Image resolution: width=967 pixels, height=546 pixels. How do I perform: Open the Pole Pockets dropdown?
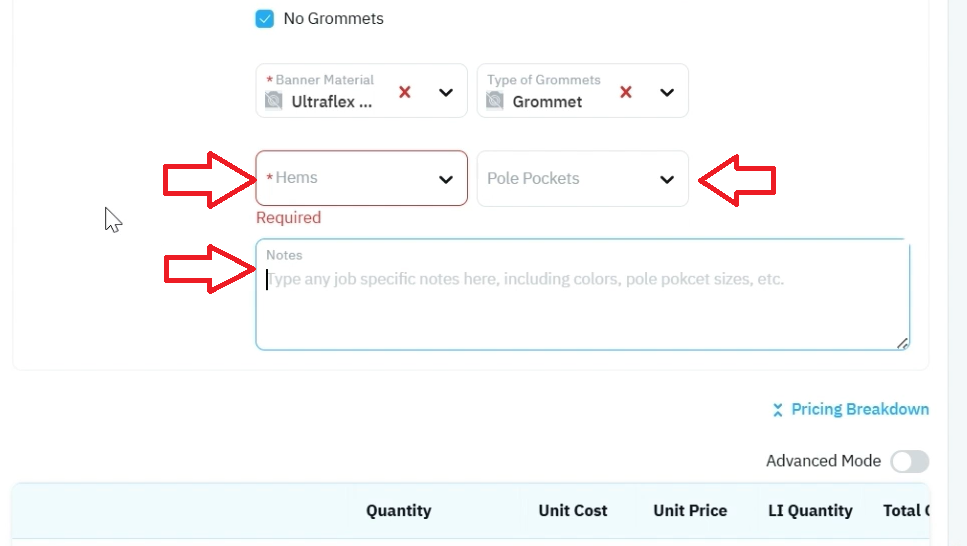pyautogui.click(x=582, y=179)
